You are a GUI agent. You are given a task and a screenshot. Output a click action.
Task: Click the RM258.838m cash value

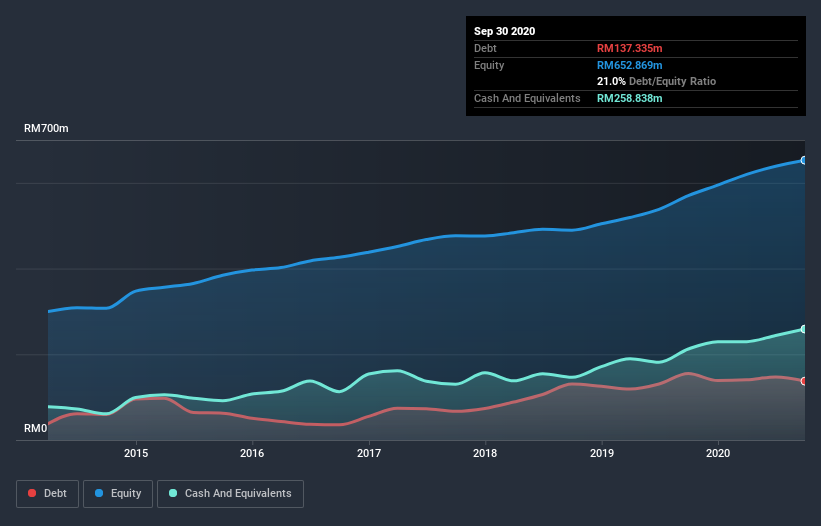point(629,98)
